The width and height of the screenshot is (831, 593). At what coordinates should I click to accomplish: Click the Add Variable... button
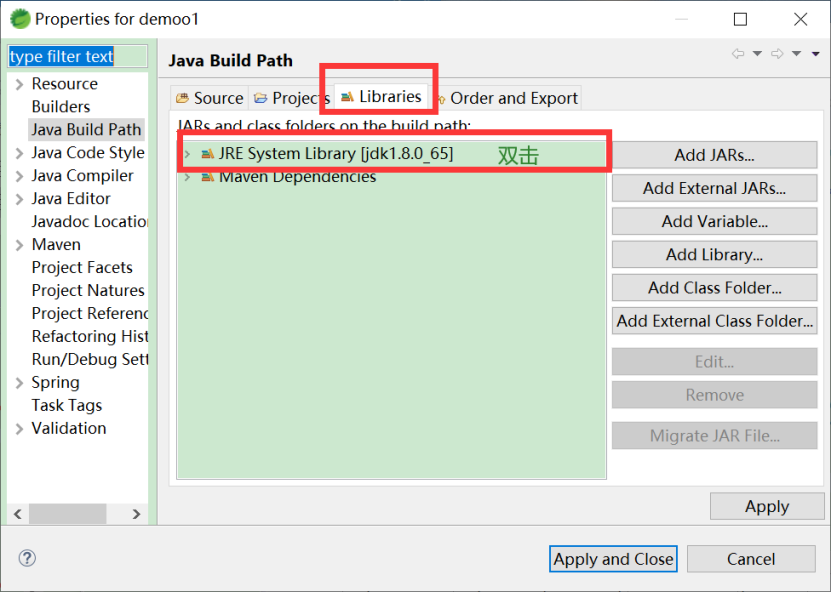point(714,222)
